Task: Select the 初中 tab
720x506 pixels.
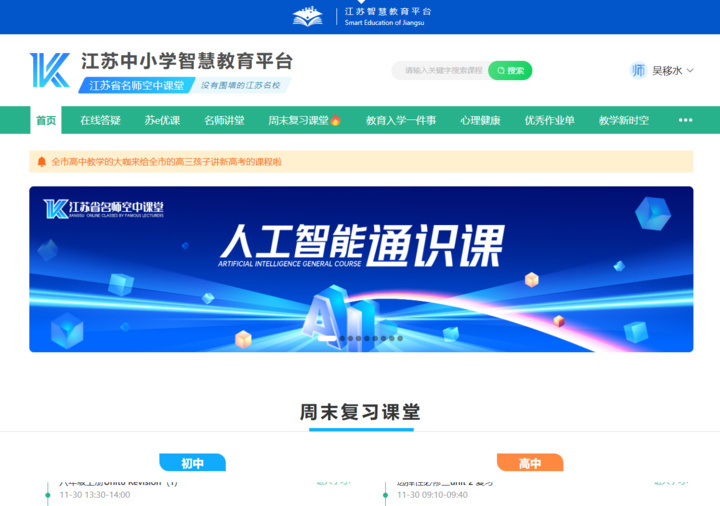Action: pos(192,463)
